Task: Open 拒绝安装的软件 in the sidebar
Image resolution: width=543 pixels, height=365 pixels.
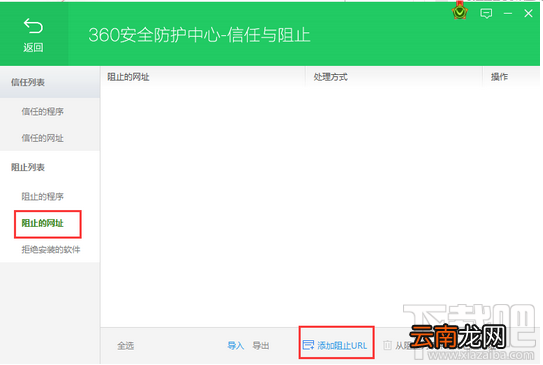Action: tap(51, 249)
